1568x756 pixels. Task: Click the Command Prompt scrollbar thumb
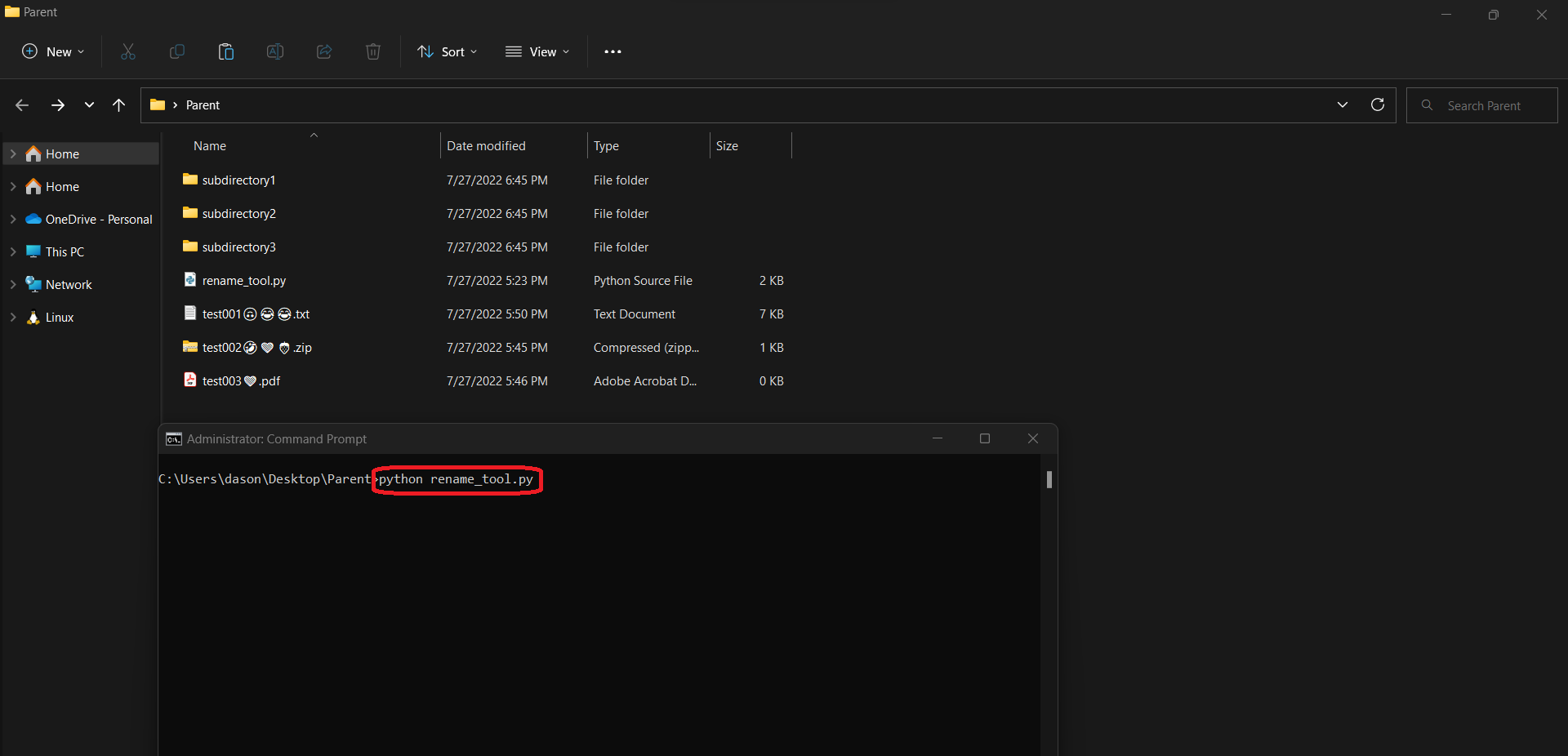(1049, 479)
